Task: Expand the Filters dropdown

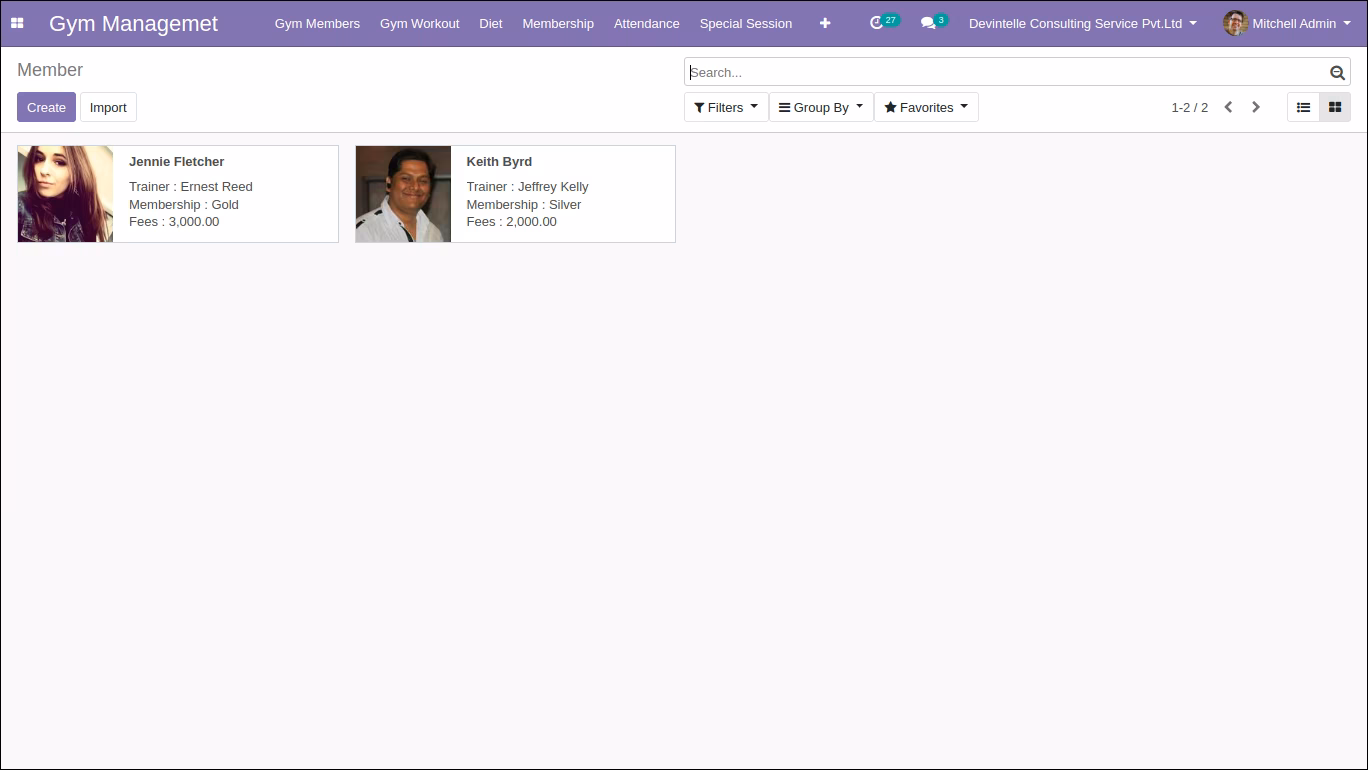Action: point(726,107)
